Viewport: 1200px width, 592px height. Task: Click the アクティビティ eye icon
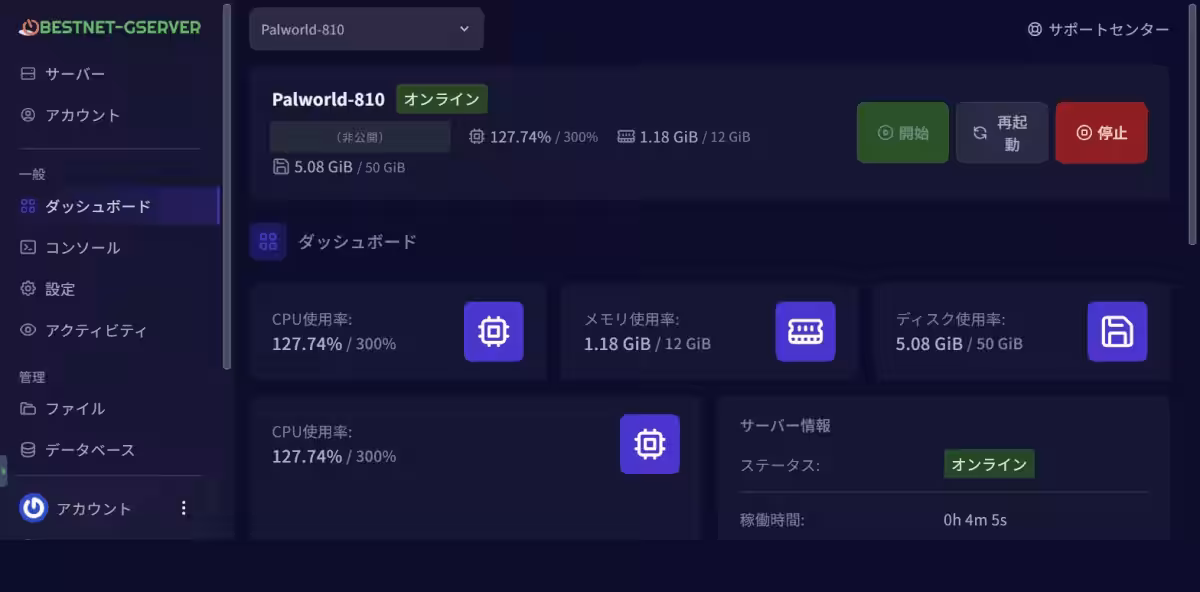click(x=28, y=330)
